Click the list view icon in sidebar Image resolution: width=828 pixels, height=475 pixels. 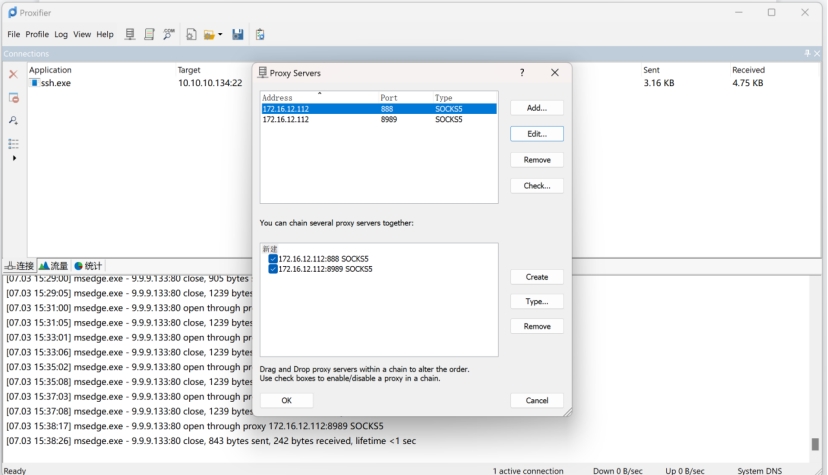click(x=13, y=144)
